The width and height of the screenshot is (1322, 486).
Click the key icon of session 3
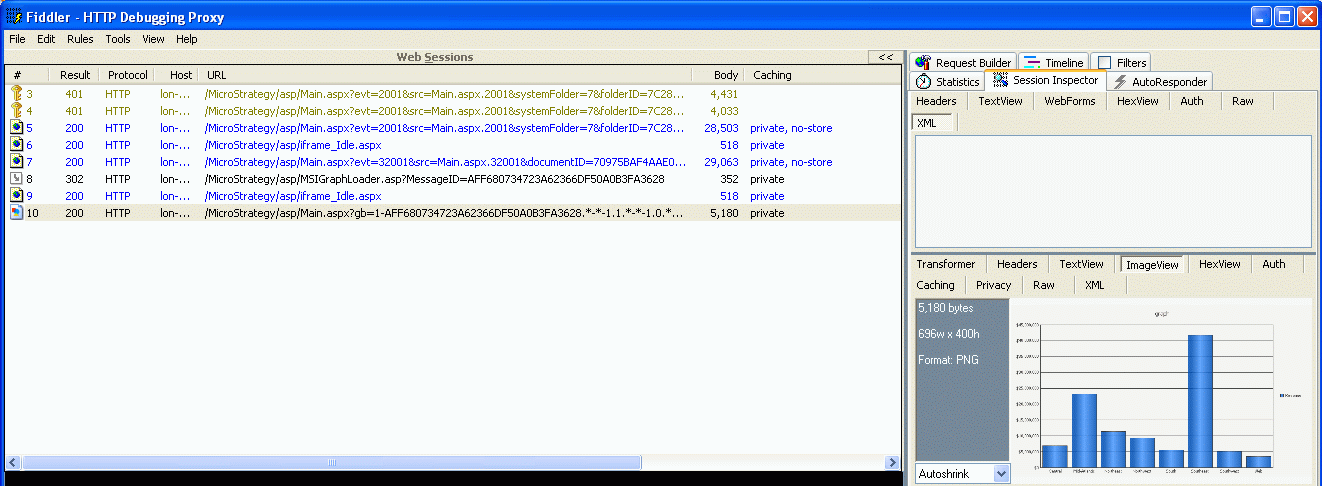coord(16,94)
